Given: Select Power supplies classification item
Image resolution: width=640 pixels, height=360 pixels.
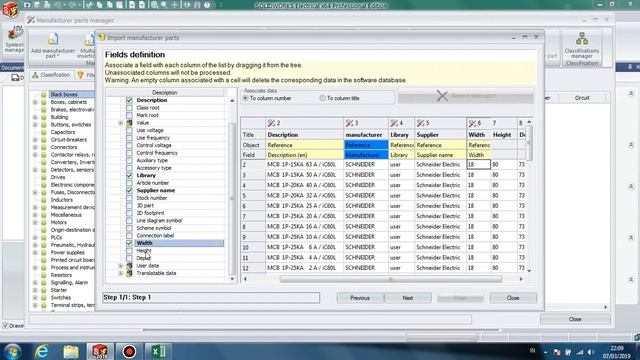Looking at the screenshot, I should click(x=67, y=252).
